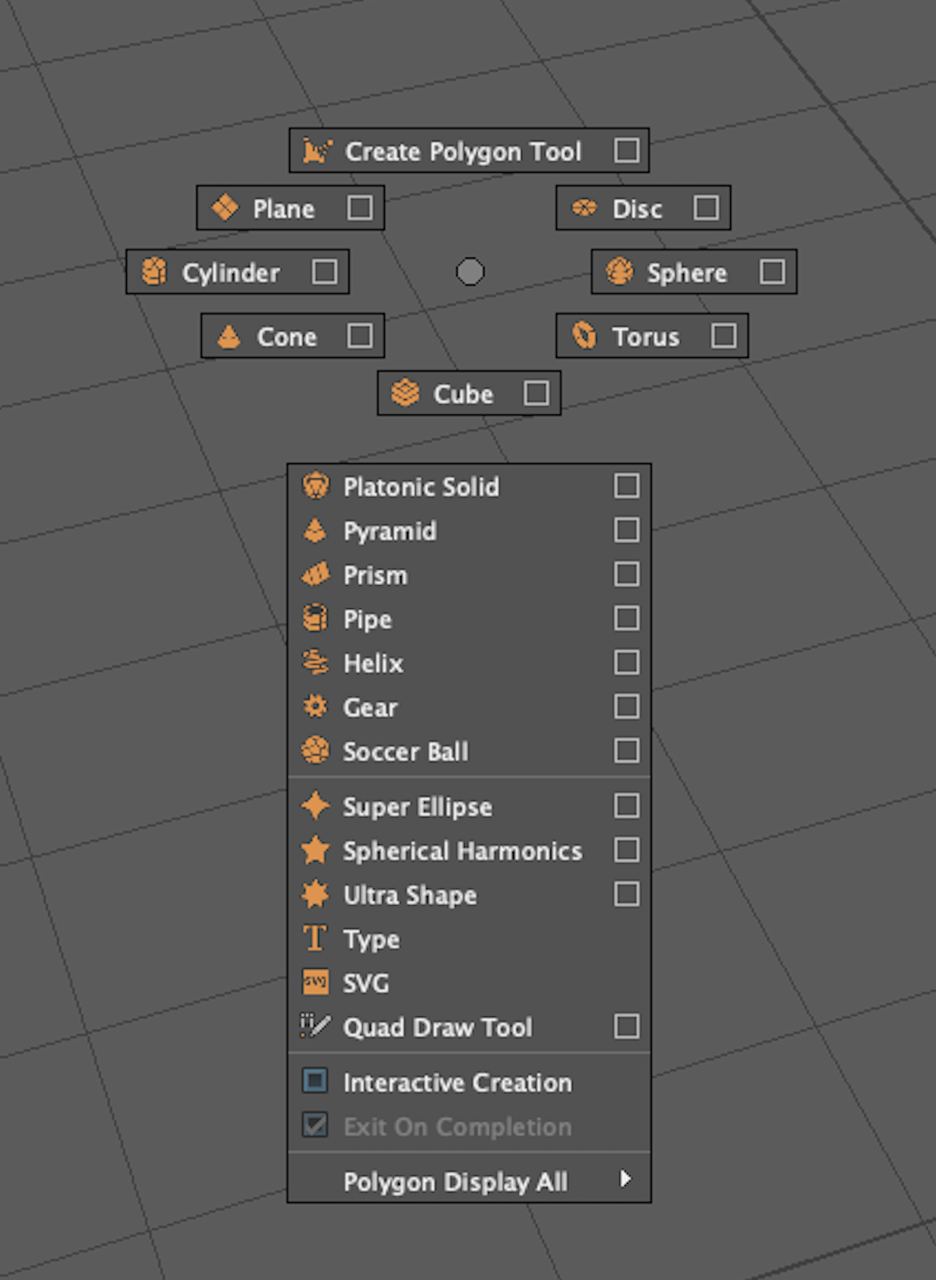
Task: Choose Helix from the menu
Action: (469, 662)
